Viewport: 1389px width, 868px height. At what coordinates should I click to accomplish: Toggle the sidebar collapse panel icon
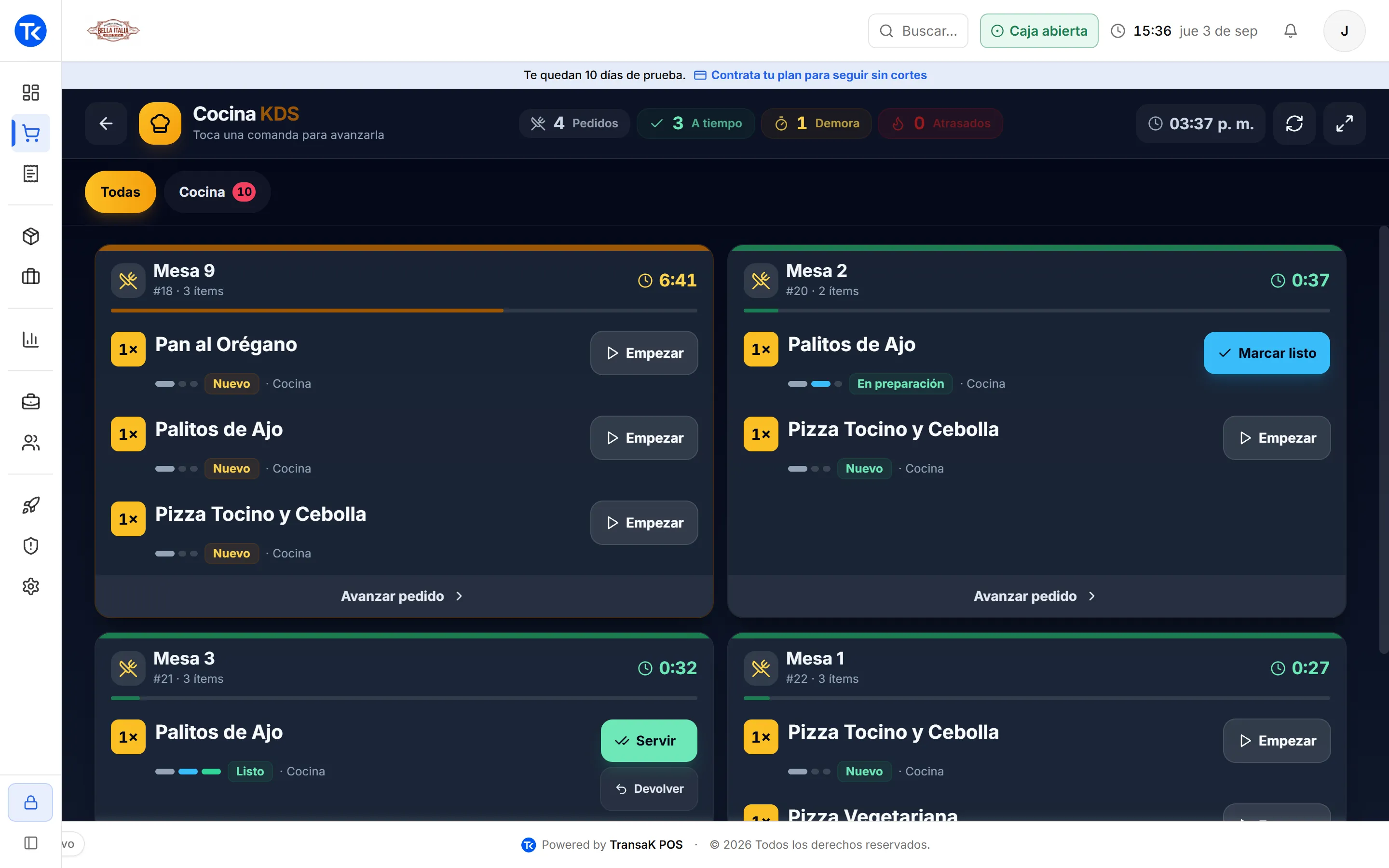point(30,843)
